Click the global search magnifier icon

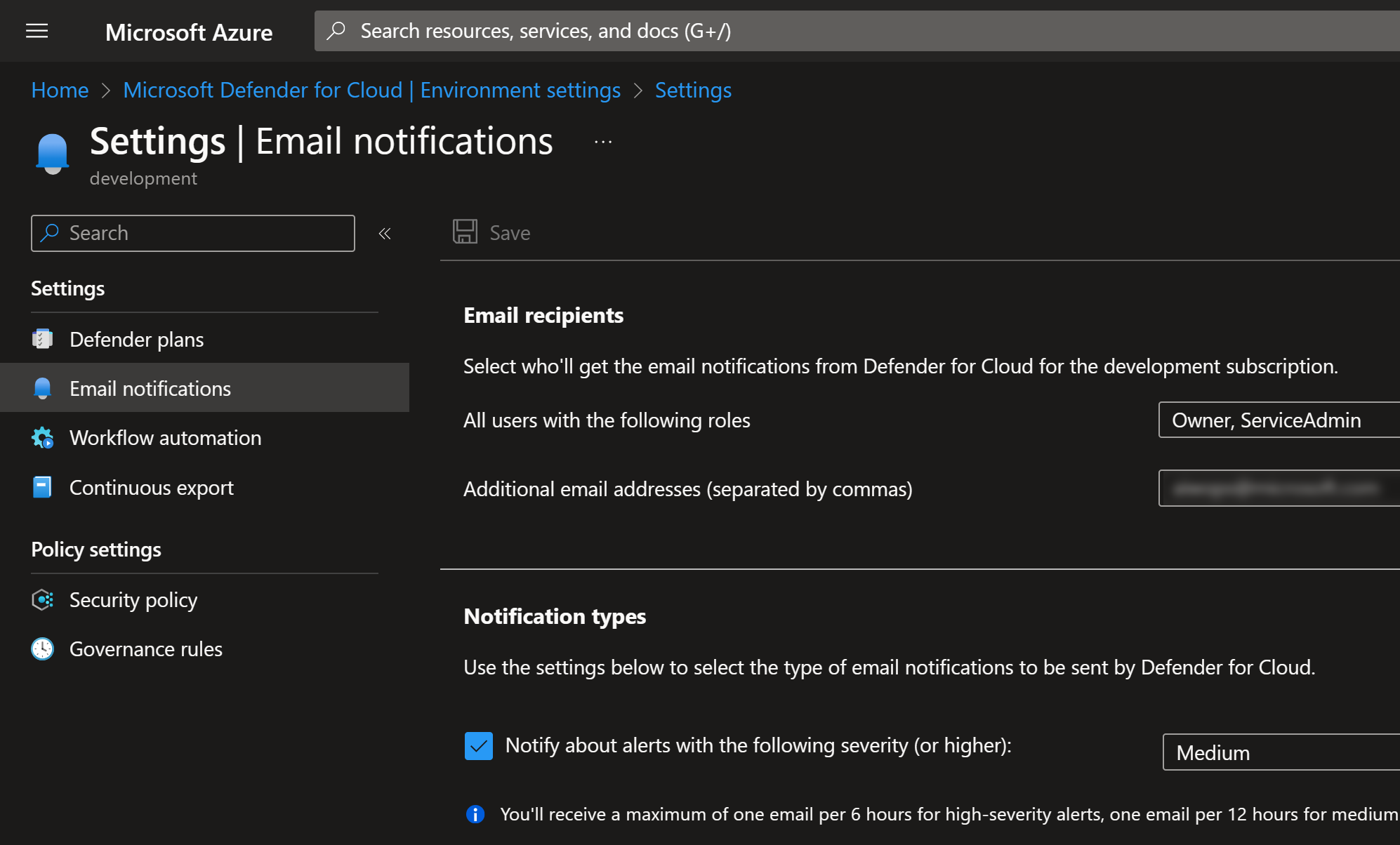tap(336, 31)
